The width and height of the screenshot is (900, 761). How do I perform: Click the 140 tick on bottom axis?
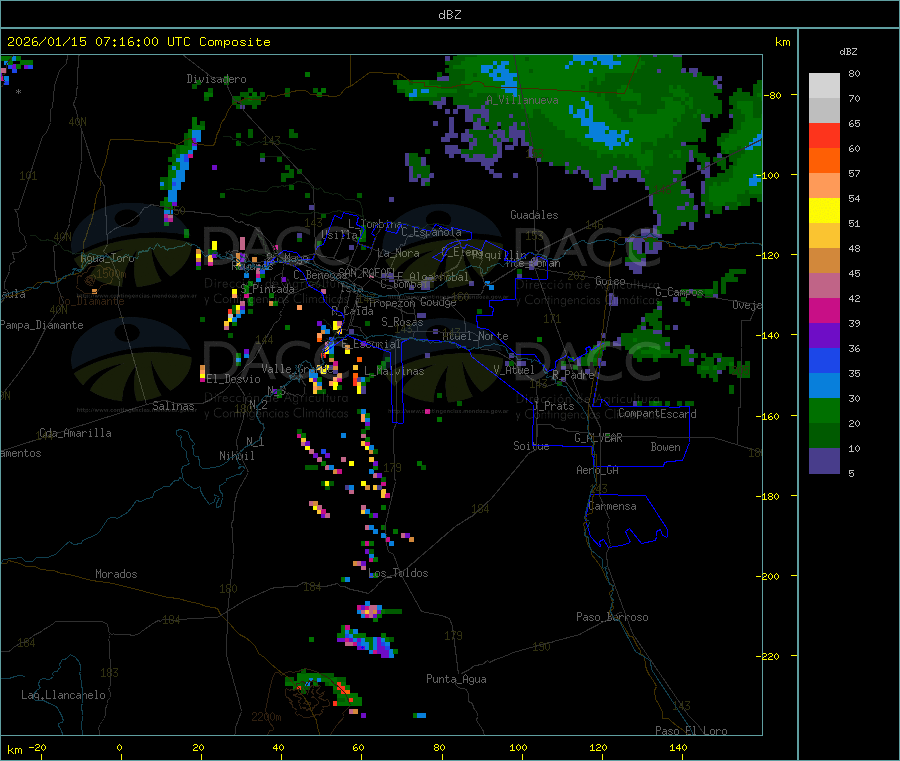click(678, 748)
